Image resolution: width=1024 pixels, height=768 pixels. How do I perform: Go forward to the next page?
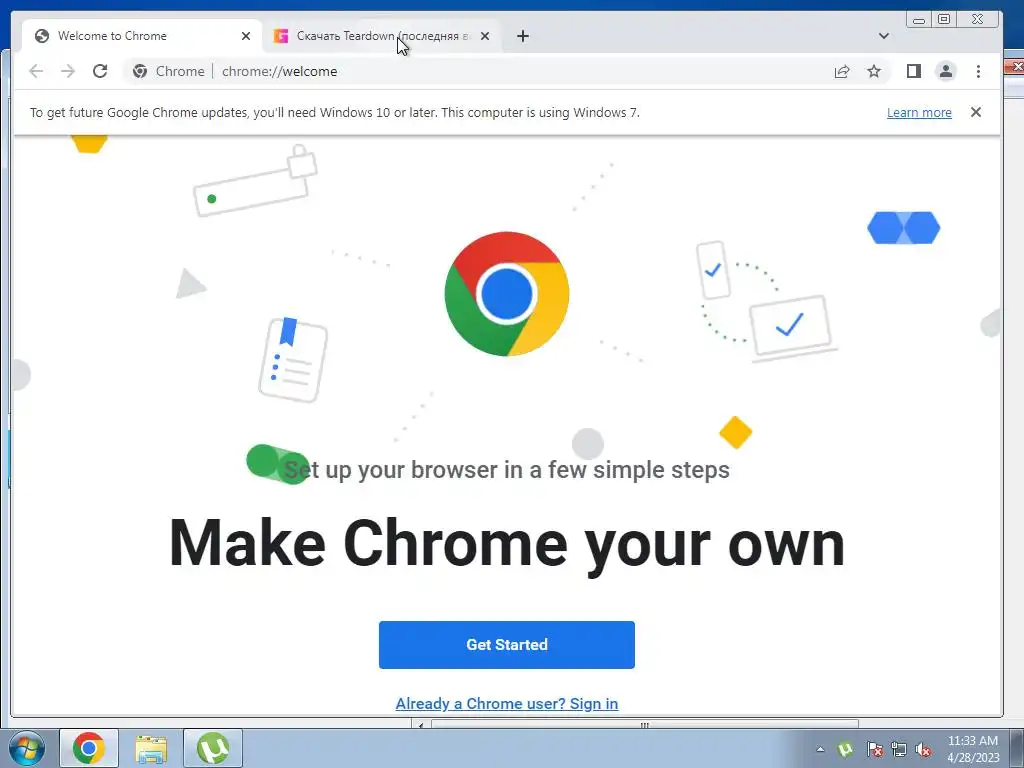(68, 71)
